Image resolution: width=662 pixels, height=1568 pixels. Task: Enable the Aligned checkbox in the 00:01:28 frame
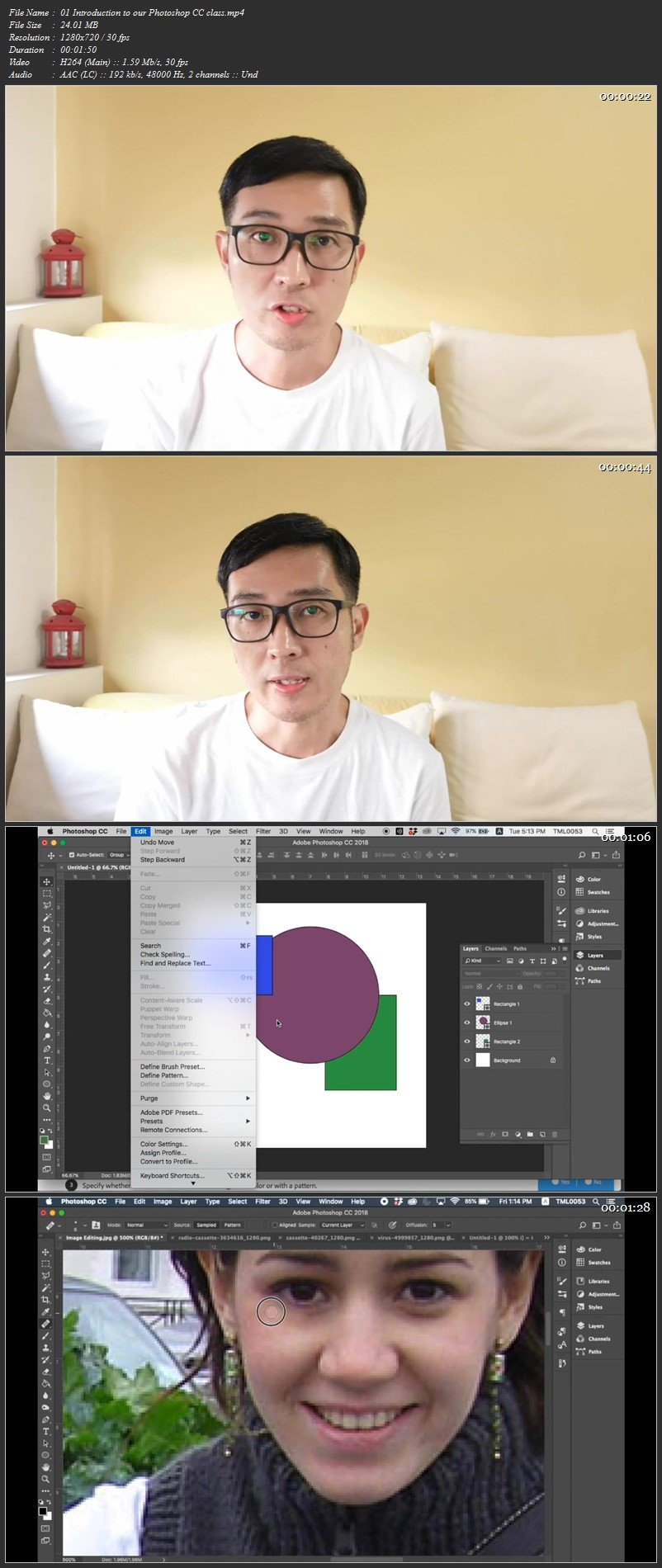275,1225
